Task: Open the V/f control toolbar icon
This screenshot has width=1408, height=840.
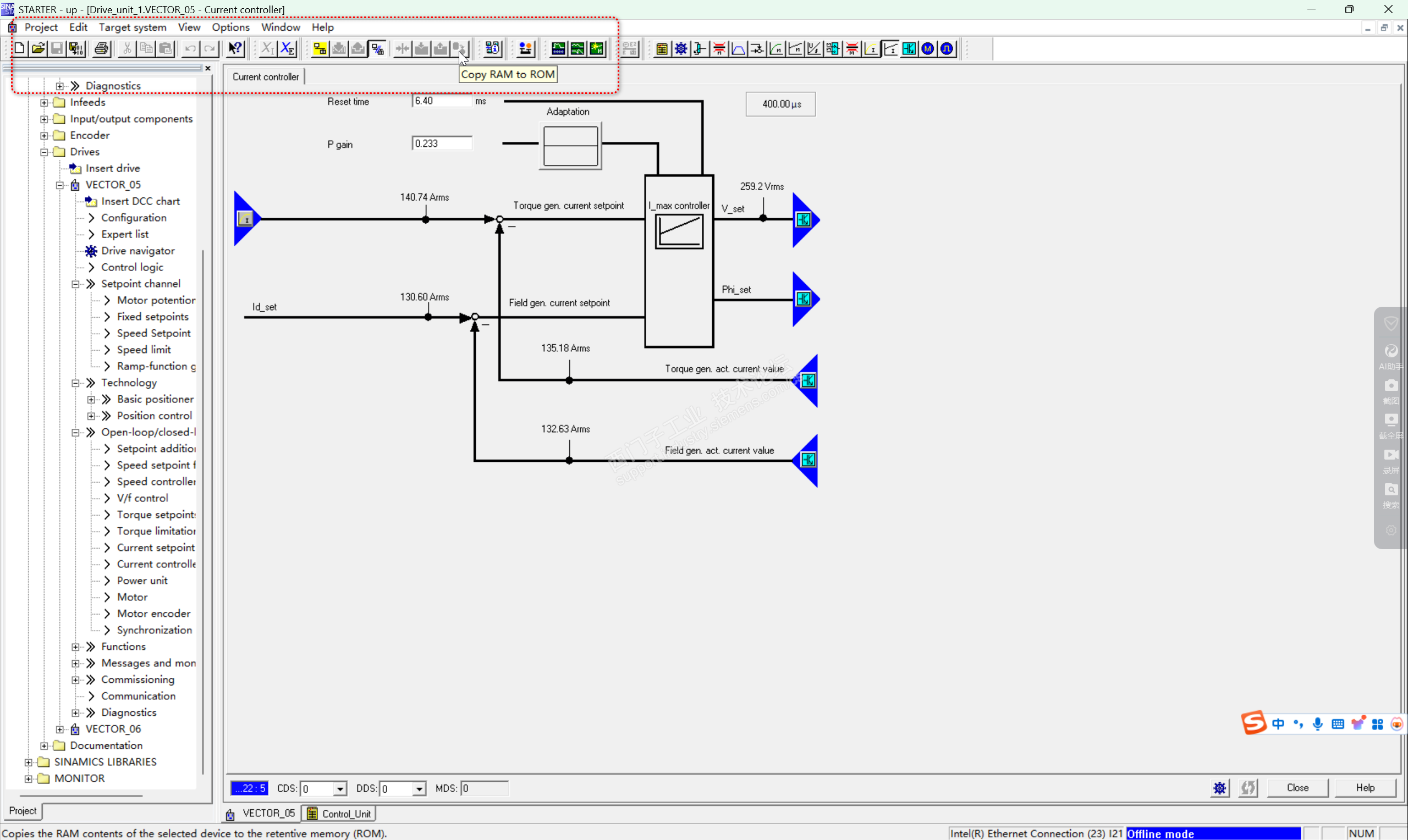Action: pyautogui.click(x=813, y=49)
